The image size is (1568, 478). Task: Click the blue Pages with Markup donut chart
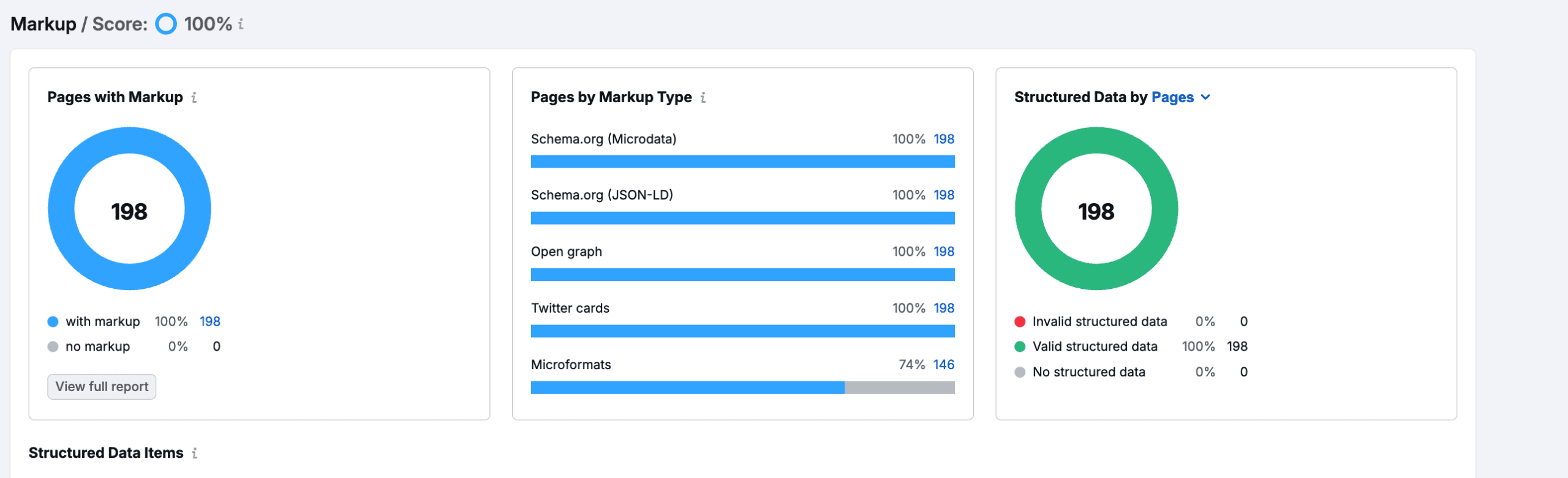[x=61, y=209]
